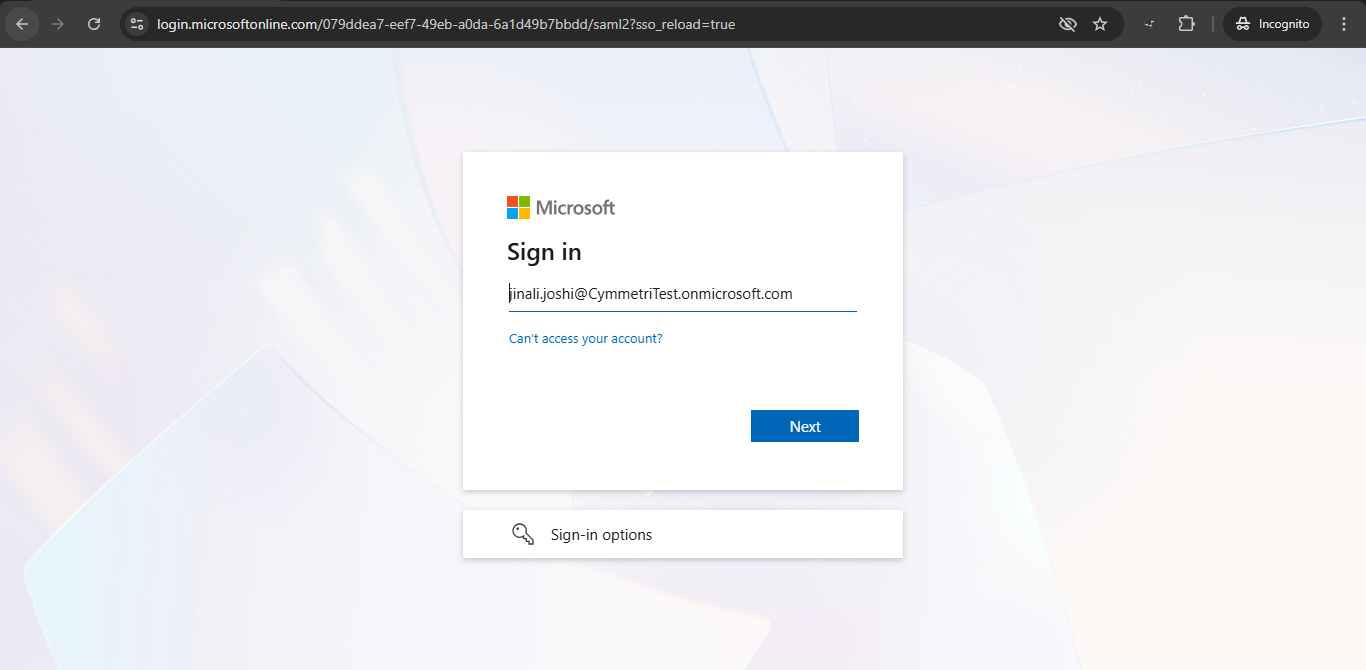Go back with the browser back arrow
Viewport: 1366px width, 670px height.
point(22,24)
